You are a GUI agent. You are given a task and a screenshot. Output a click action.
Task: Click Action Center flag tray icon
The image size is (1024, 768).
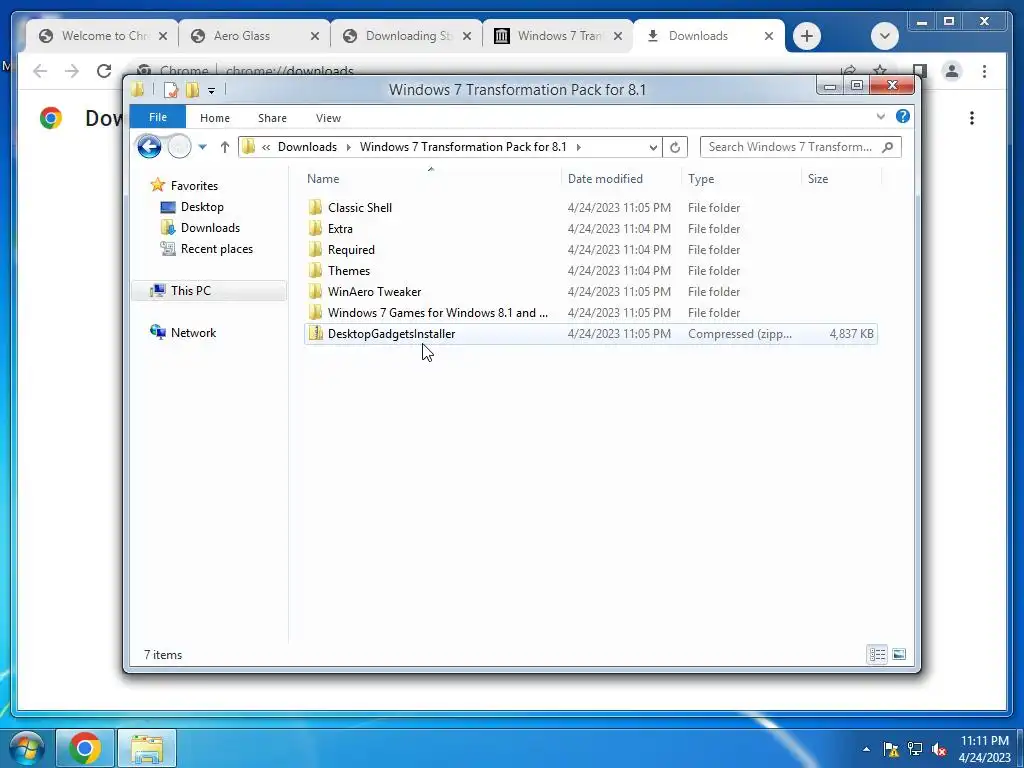[891, 749]
